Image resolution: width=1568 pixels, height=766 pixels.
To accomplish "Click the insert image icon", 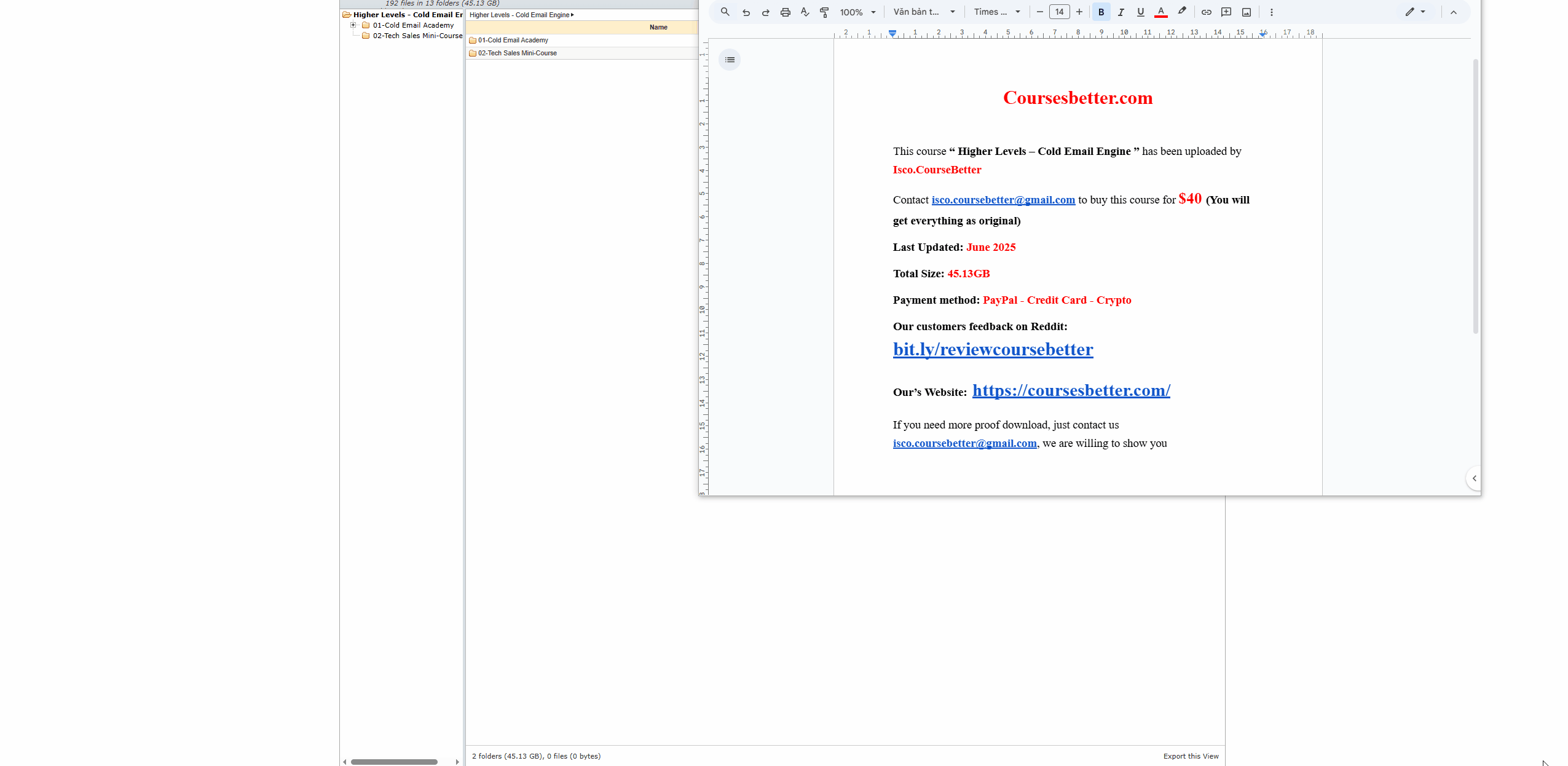I will pyautogui.click(x=1246, y=12).
